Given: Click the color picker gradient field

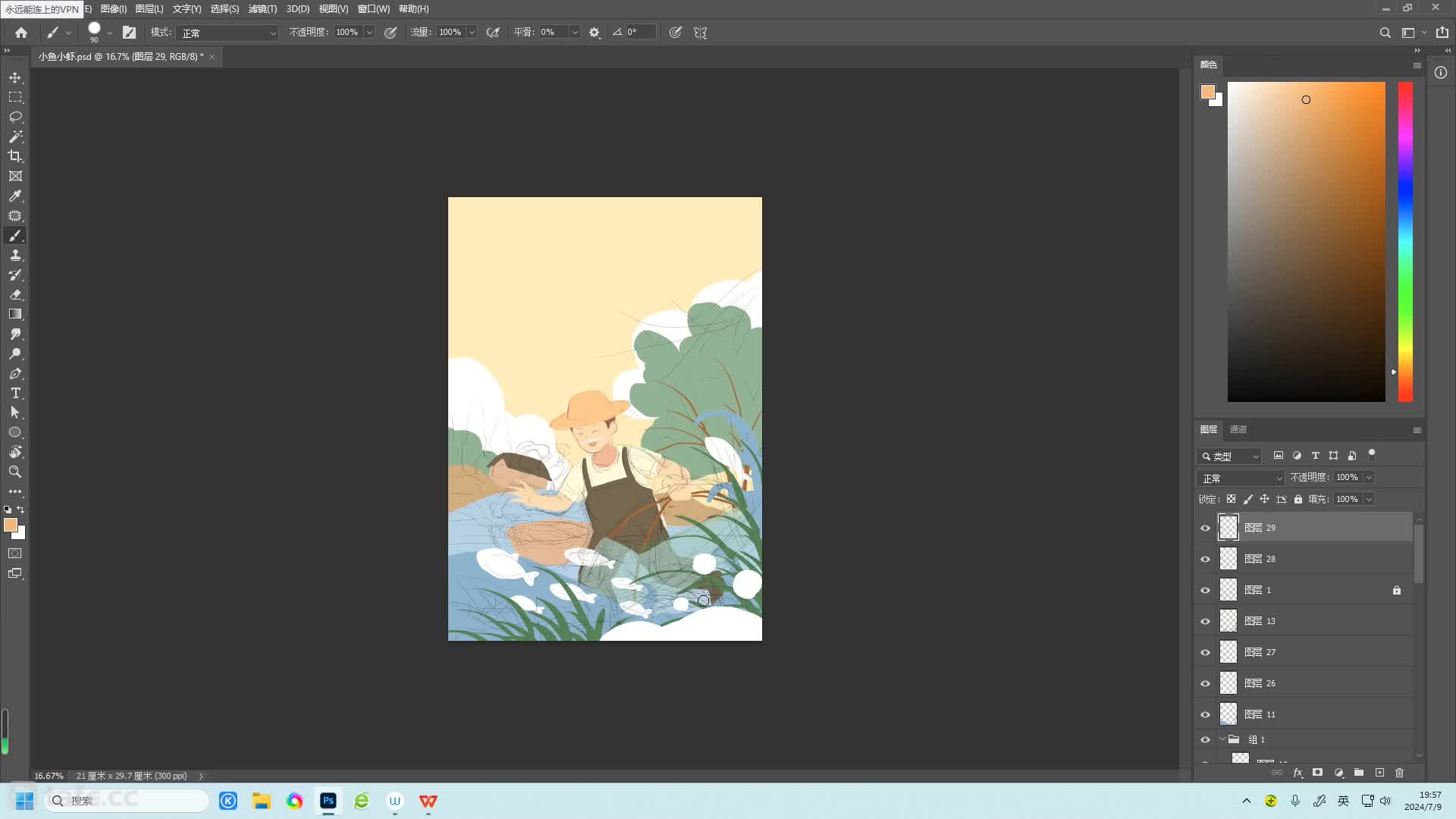Looking at the screenshot, I should [1306, 242].
